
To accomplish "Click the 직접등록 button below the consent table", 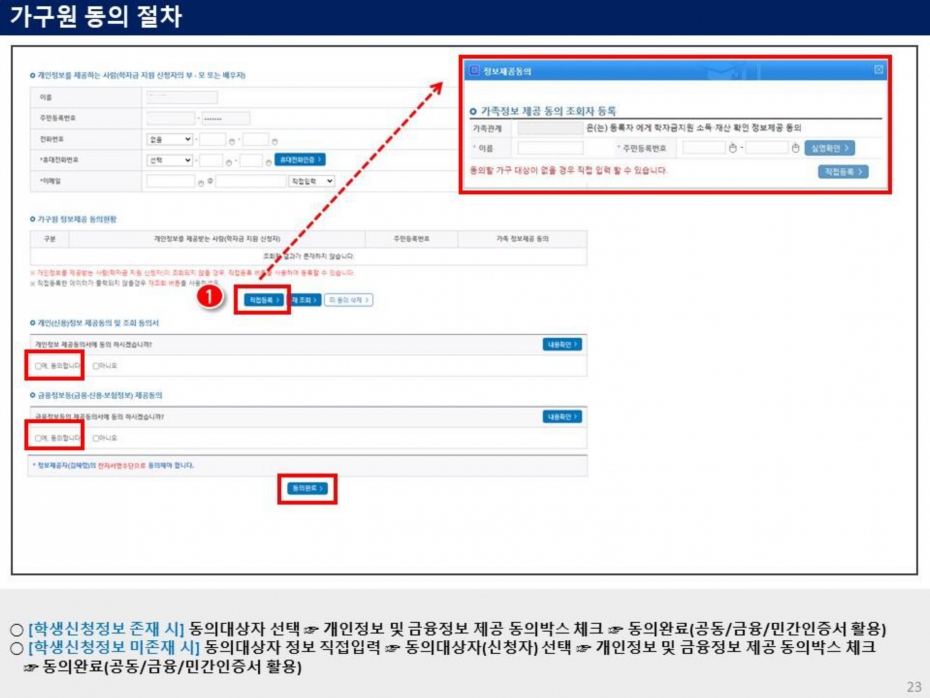I will 263,299.
